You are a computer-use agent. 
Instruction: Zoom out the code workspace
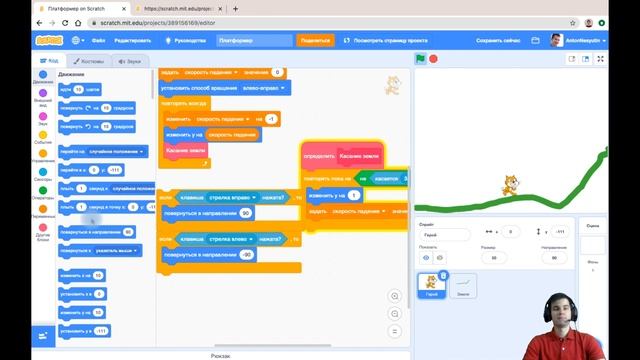395,314
